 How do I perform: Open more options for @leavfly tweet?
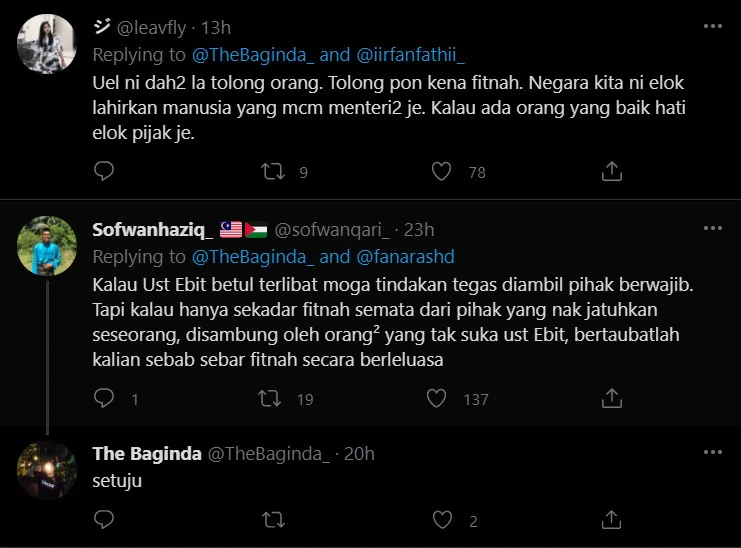711,25
